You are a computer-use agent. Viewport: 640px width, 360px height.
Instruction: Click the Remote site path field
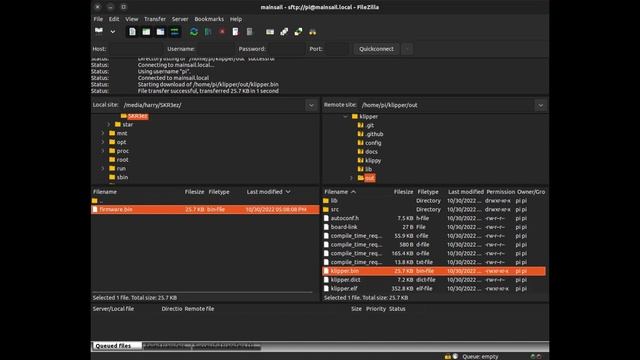pos(447,105)
